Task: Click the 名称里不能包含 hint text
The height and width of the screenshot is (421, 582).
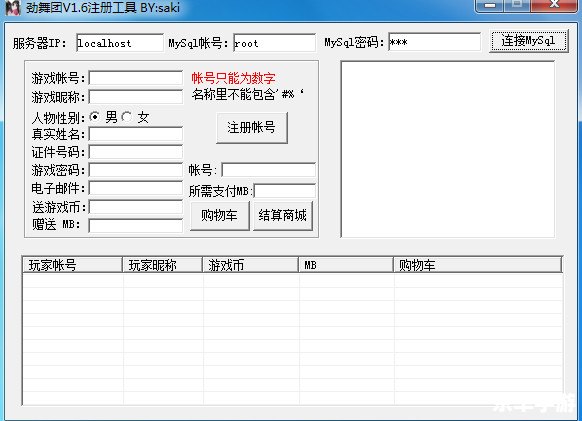Action: pyautogui.click(x=248, y=94)
